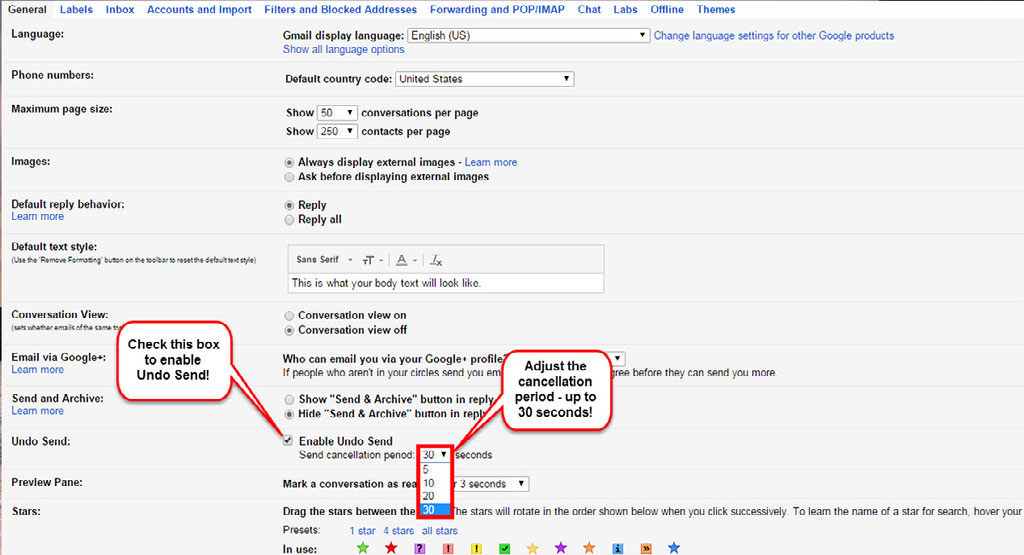Click the yellow star icon

click(532, 548)
